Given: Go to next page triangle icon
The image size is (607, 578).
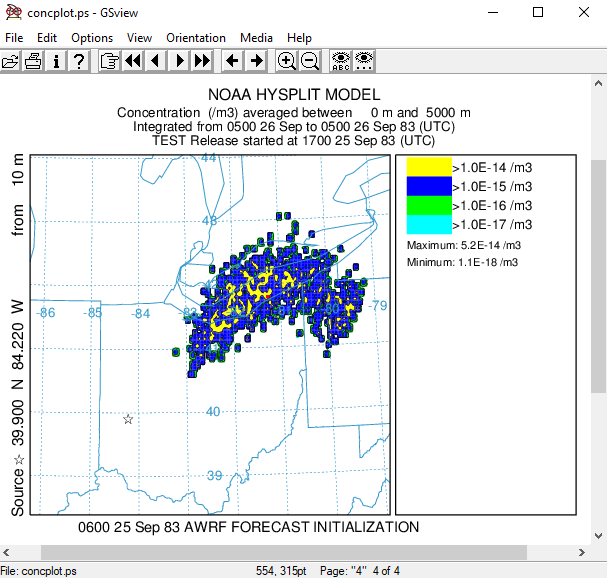Looking at the screenshot, I should tap(179, 61).
